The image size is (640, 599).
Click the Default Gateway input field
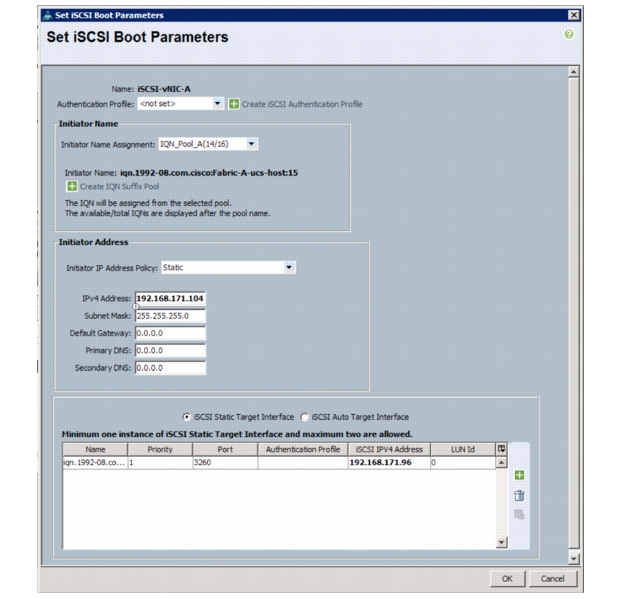(170, 333)
